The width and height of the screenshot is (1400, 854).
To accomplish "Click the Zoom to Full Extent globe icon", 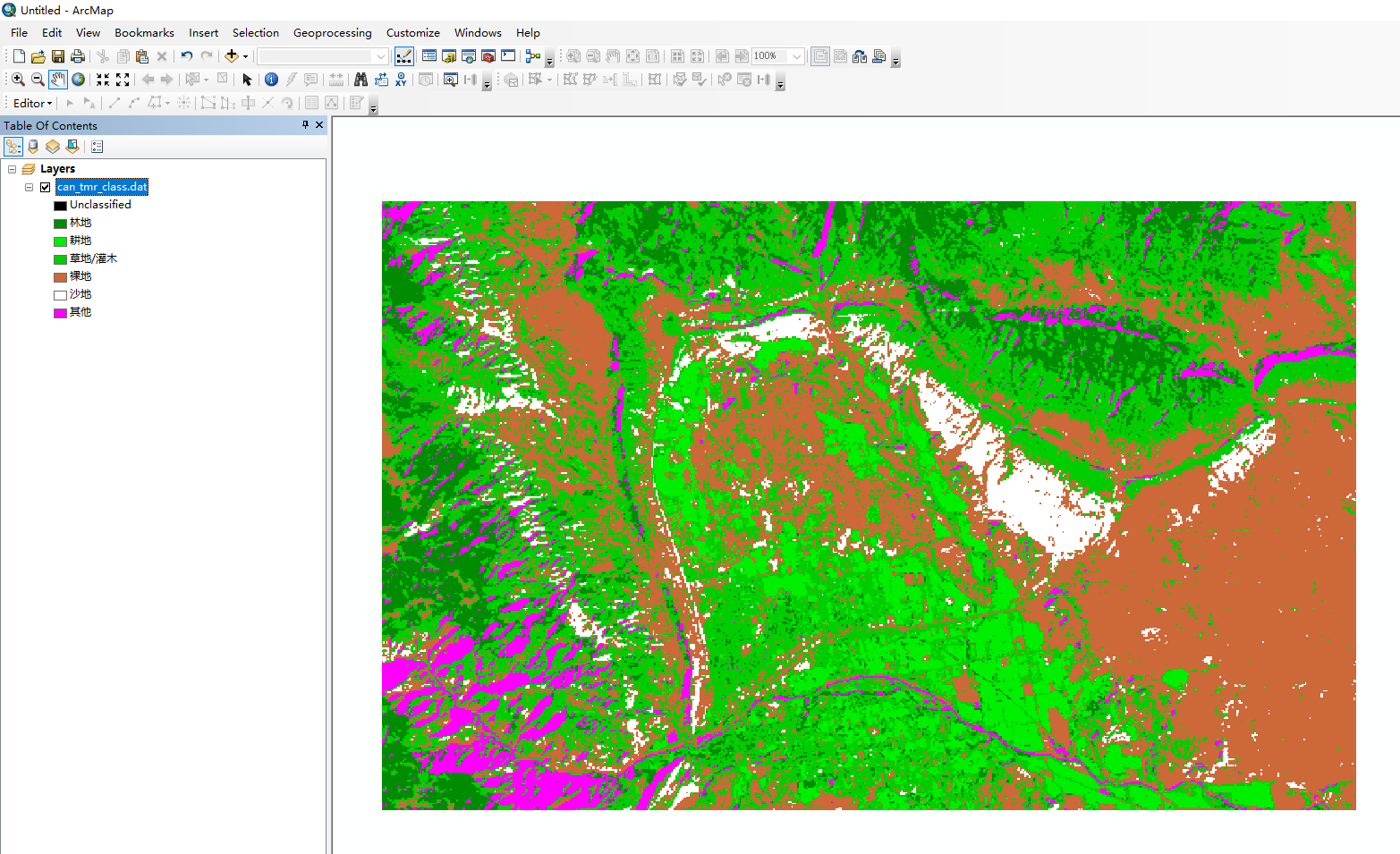I will tap(78, 79).
